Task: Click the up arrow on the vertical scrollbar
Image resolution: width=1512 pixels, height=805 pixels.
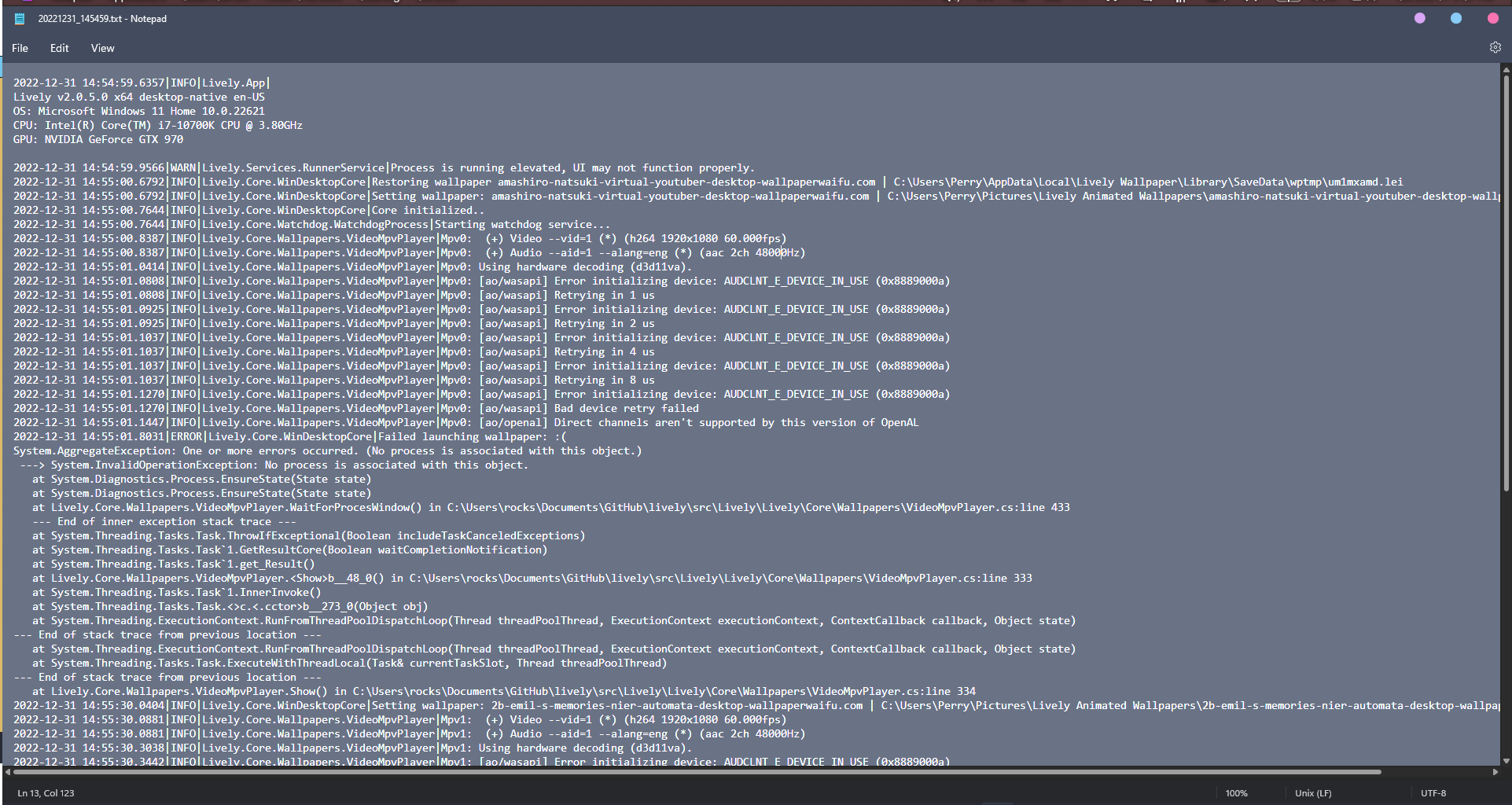Action: (x=1506, y=71)
